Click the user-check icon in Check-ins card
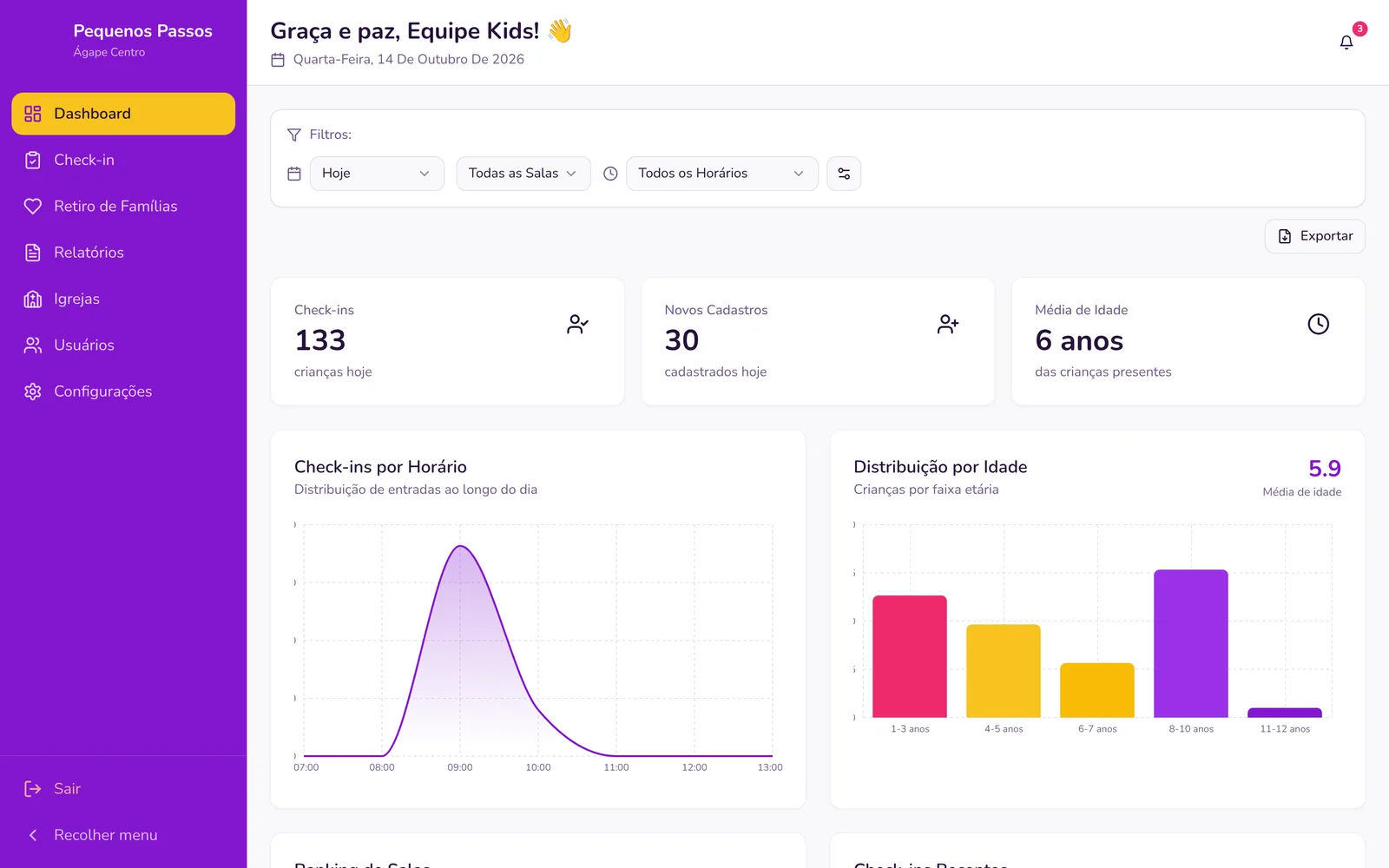The image size is (1389, 868). [x=577, y=324]
